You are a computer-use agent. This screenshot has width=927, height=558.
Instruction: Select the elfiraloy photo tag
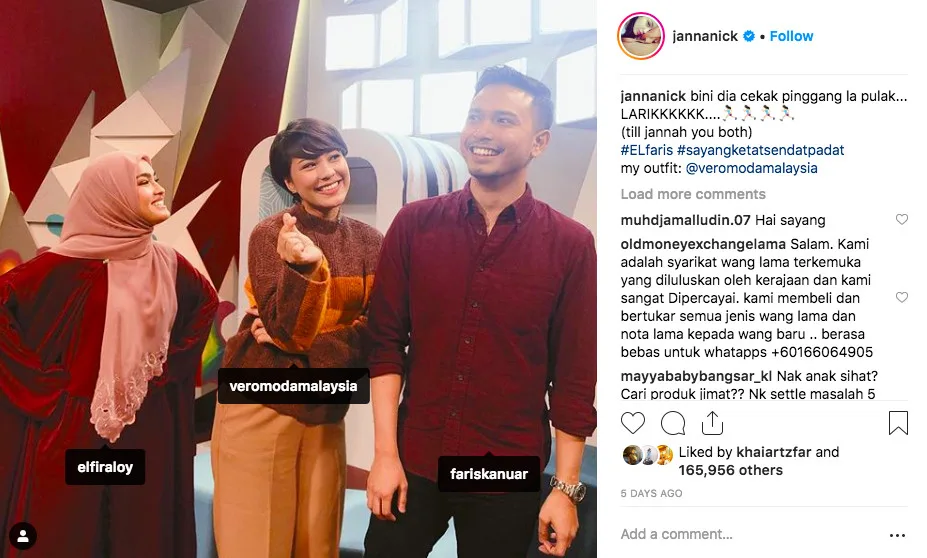[105, 467]
